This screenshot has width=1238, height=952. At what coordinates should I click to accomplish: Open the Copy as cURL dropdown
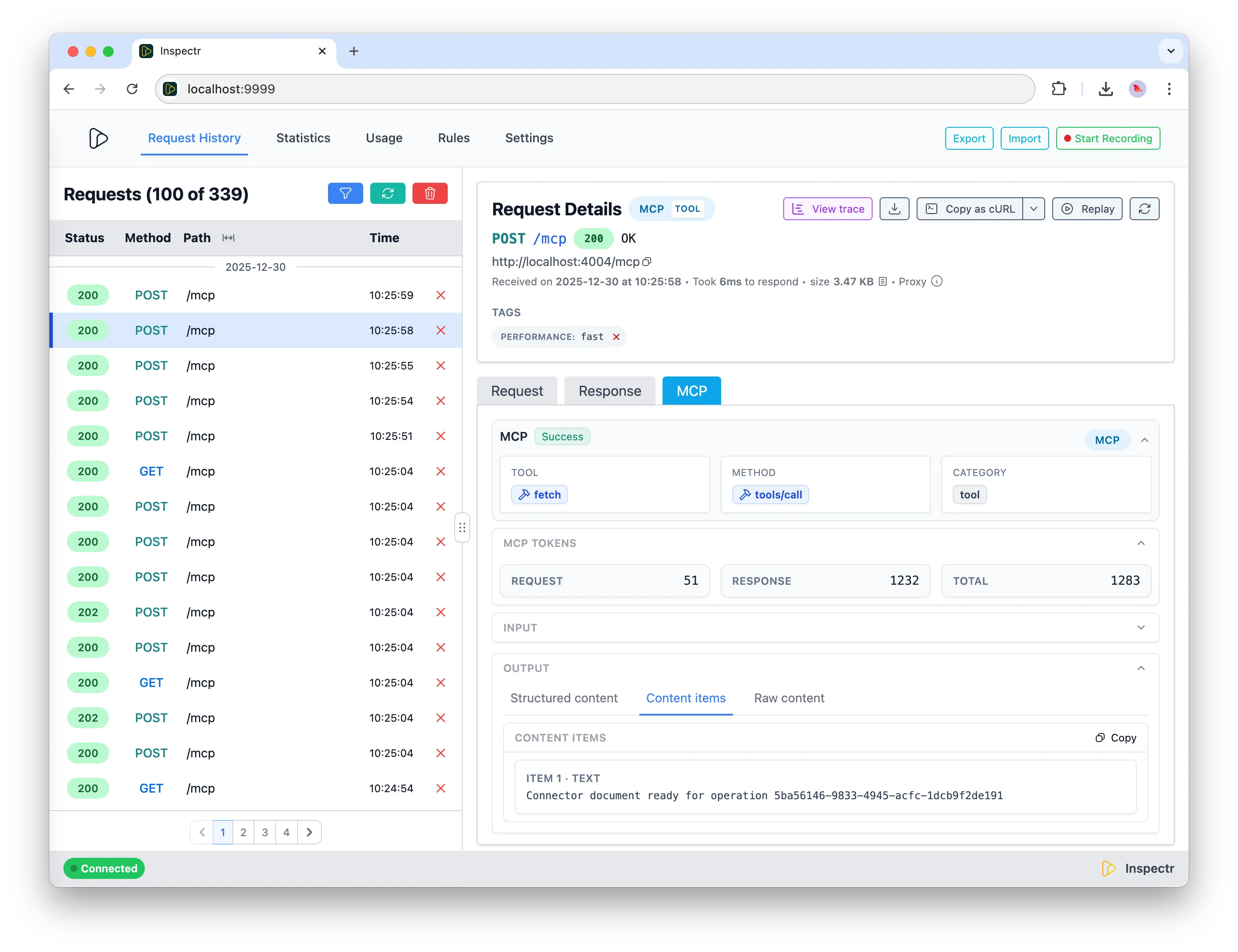click(x=1034, y=209)
